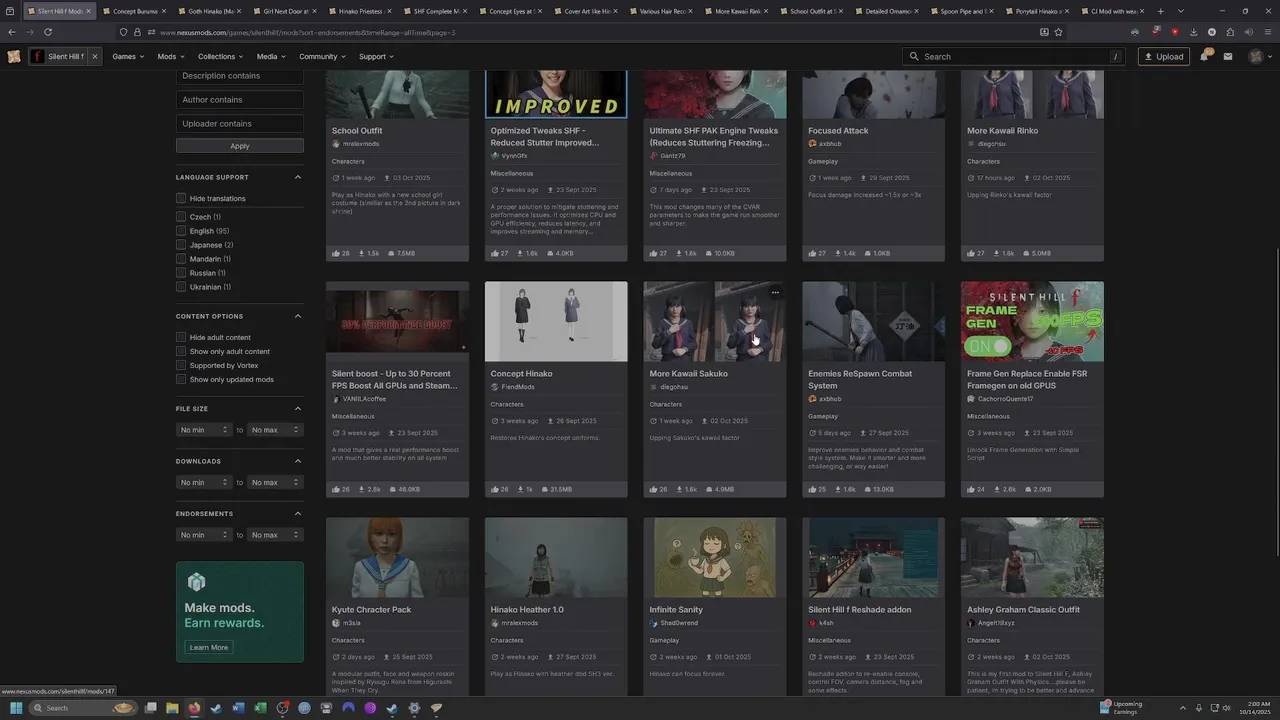Viewport: 1280px width, 720px height.
Task: Check the Czech language filter
Action: coord(181,217)
